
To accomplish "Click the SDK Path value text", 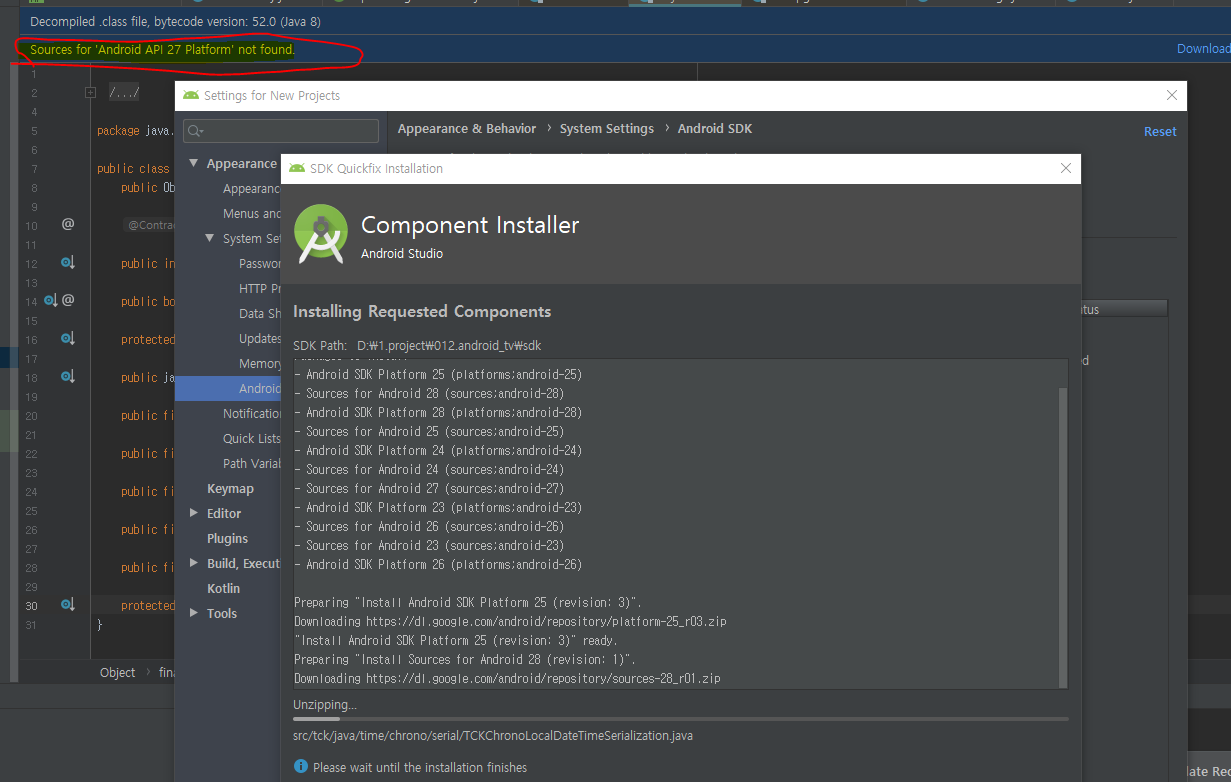I will (449, 346).
